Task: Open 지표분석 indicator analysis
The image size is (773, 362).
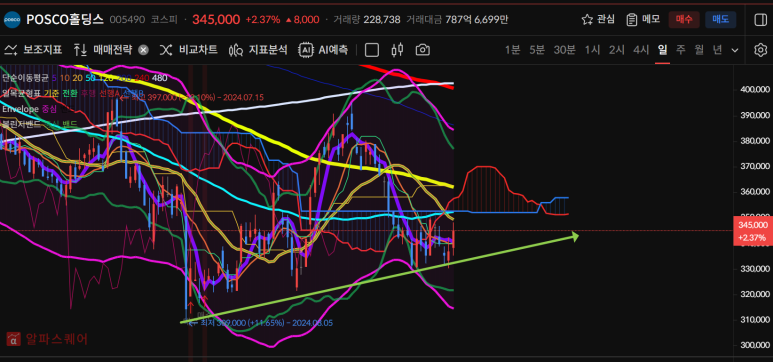Action: pyautogui.click(x=258, y=50)
